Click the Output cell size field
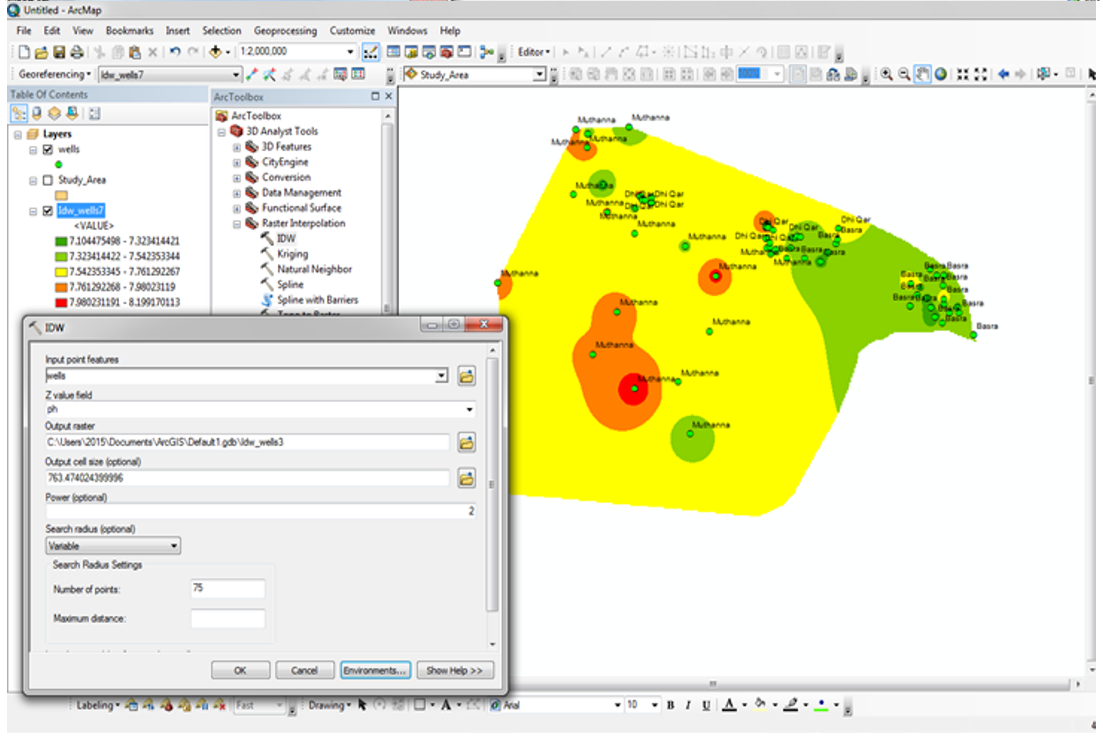 (248, 479)
